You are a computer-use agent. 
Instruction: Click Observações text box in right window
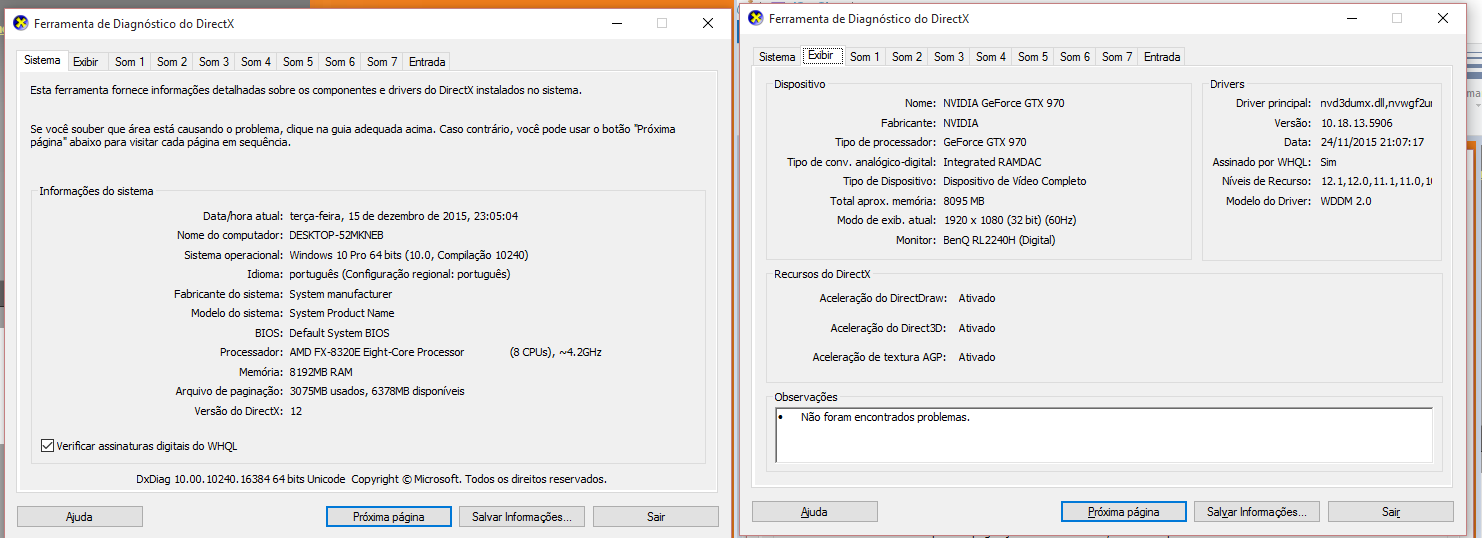coord(1104,435)
